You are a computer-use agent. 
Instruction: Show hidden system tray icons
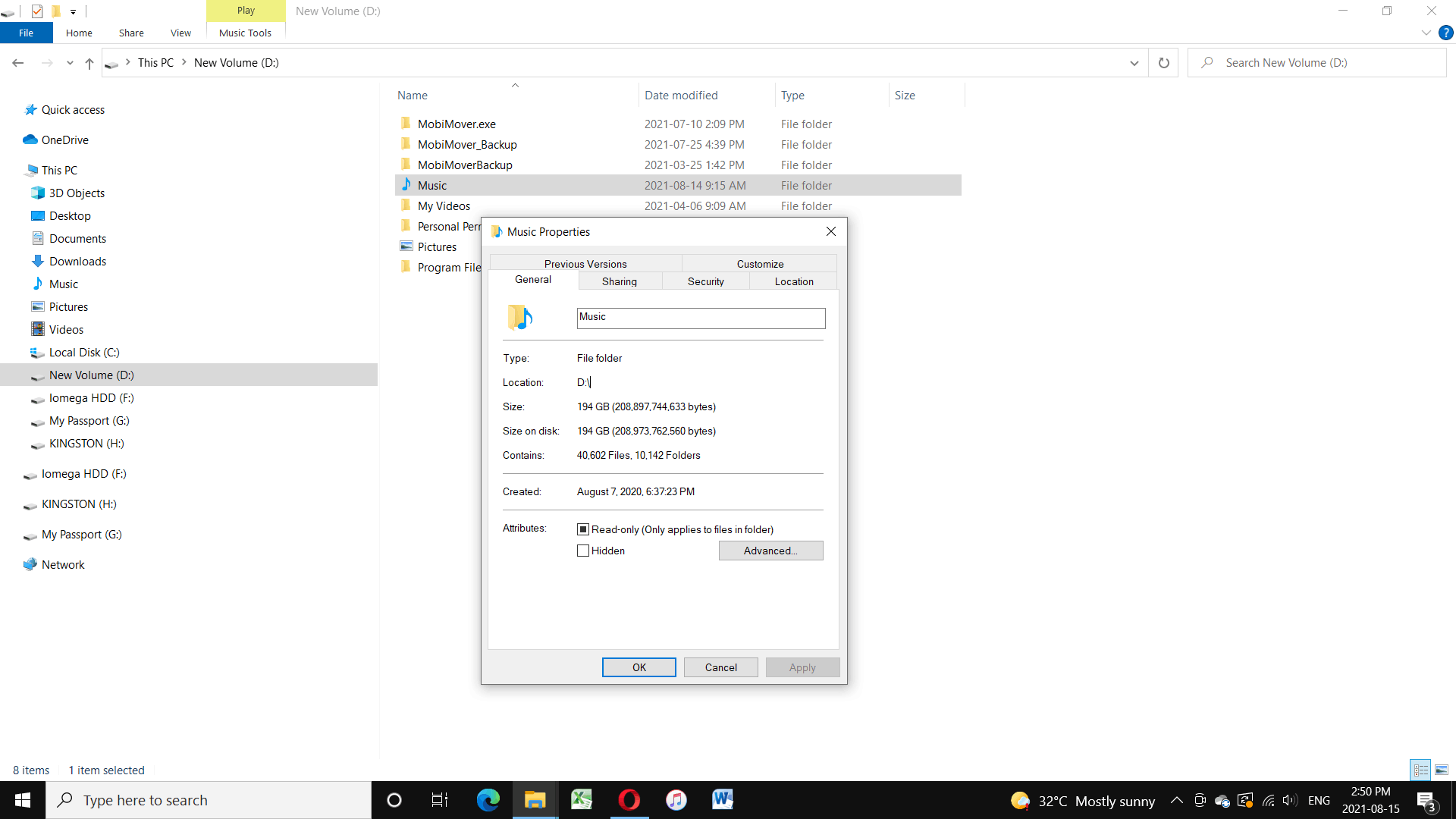click(x=1176, y=800)
